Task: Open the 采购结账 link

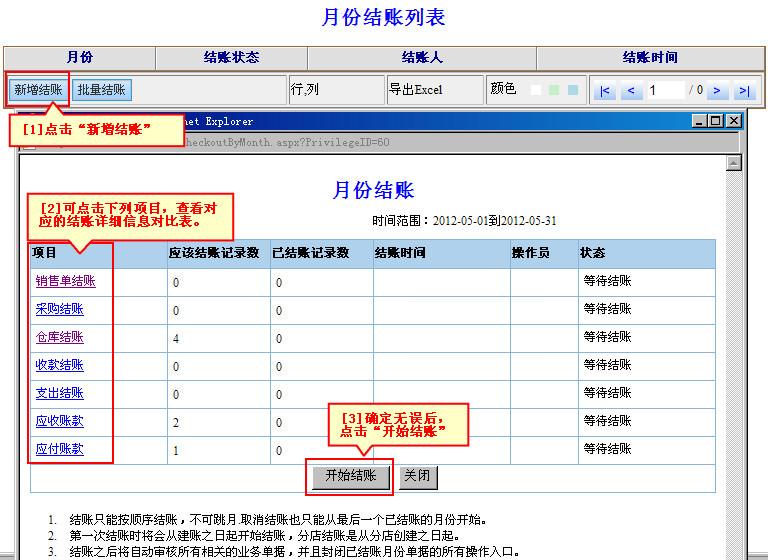Action: (x=59, y=310)
